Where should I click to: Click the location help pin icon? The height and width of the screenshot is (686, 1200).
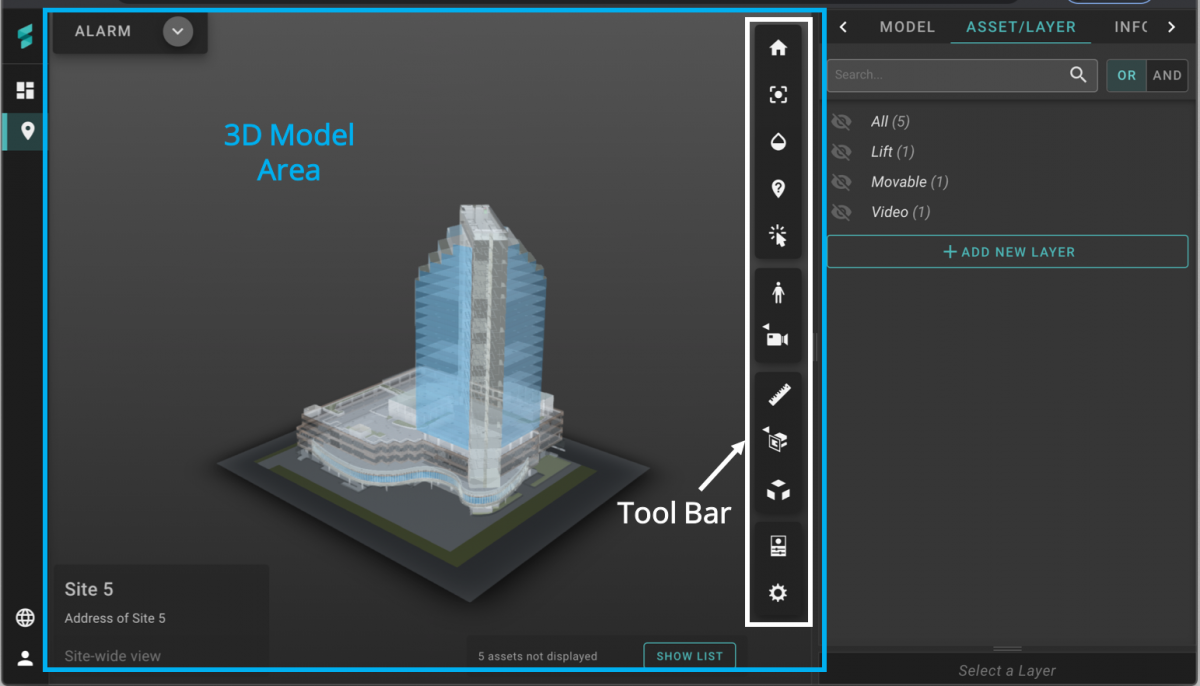pyautogui.click(x=778, y=188)
